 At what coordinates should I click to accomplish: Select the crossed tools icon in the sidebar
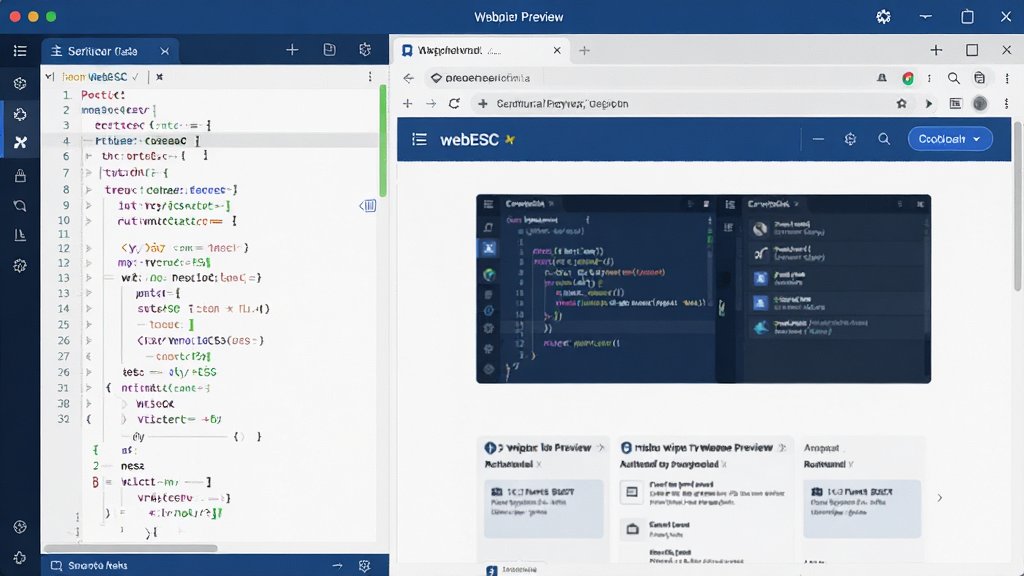point(20,142)
